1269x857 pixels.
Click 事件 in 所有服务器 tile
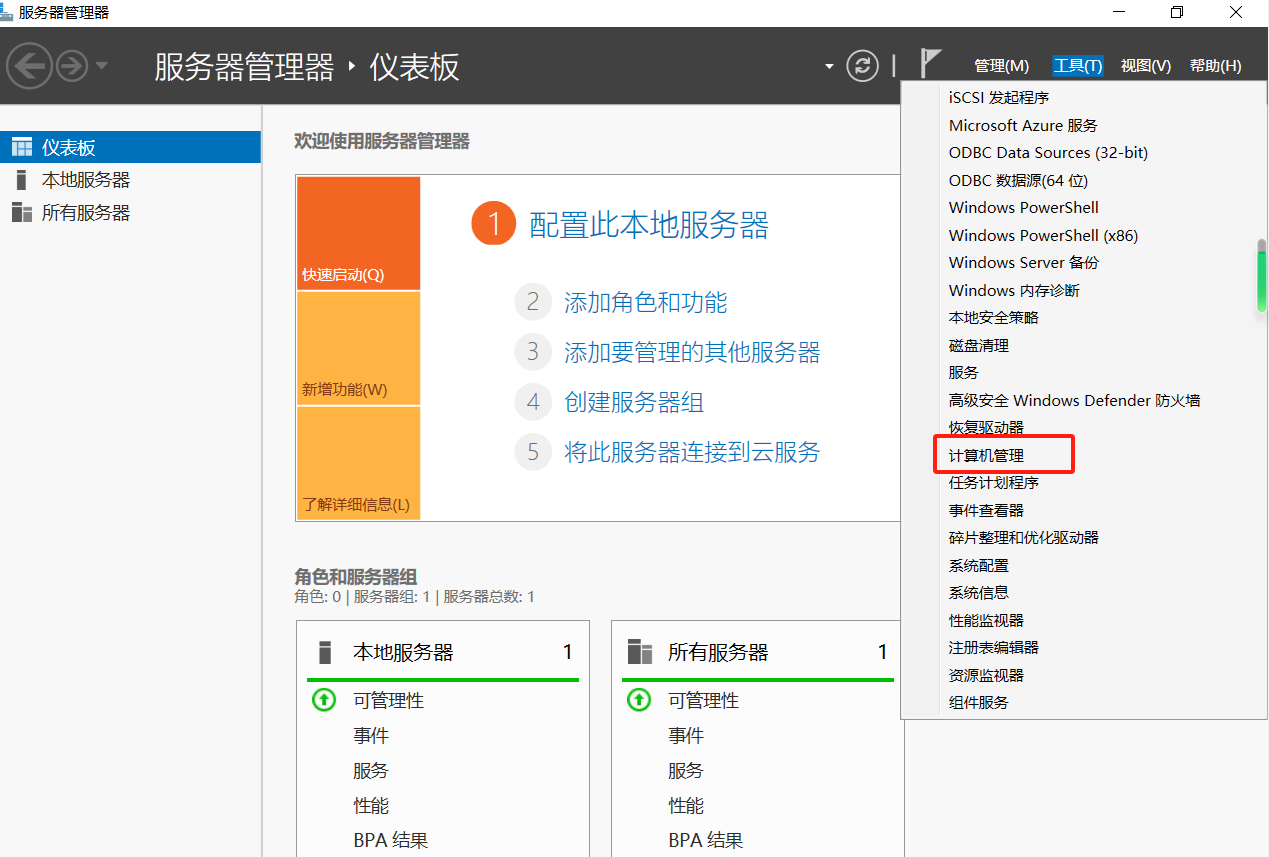click(x=686, y=735)
